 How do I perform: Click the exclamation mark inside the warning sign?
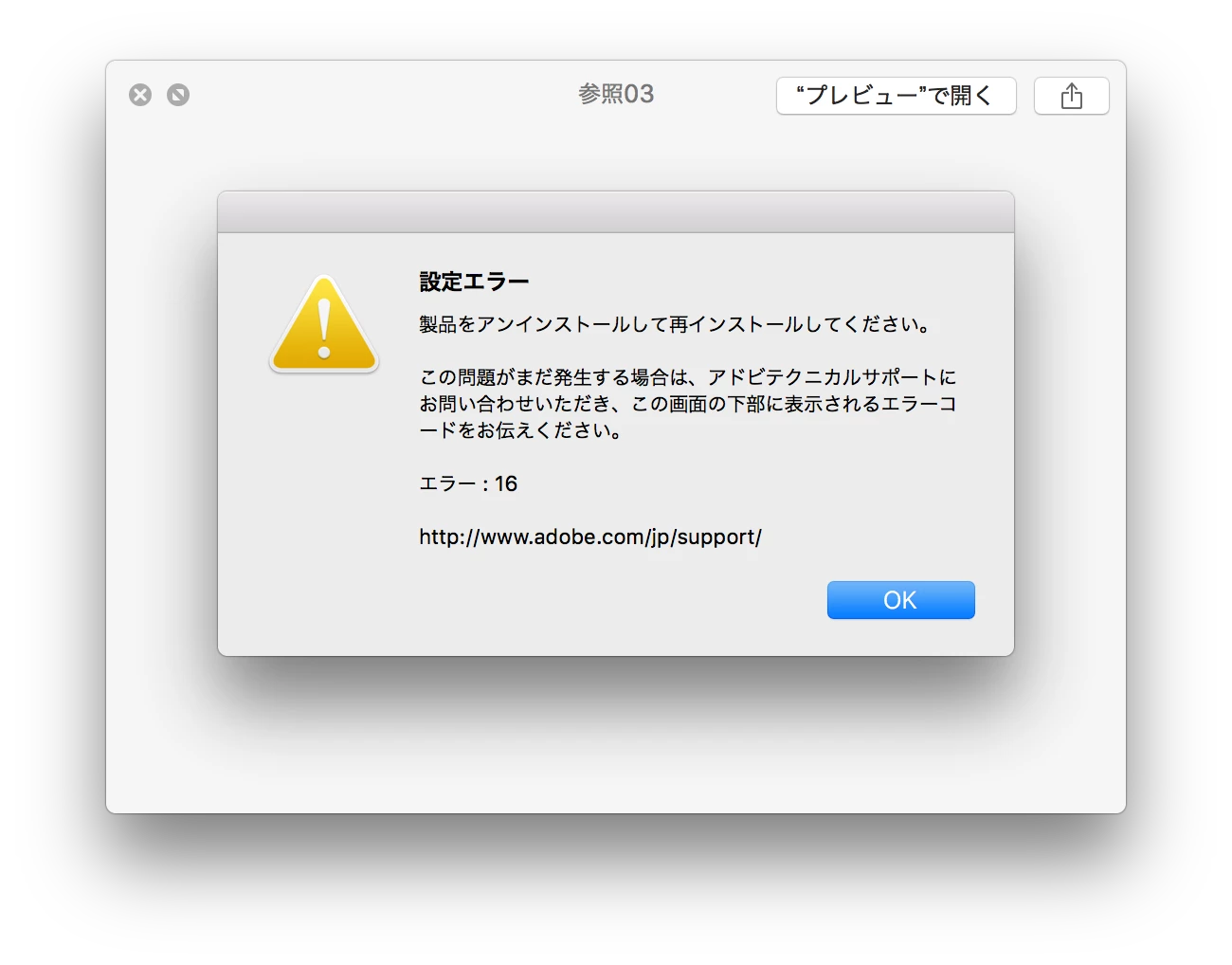coord(324,330)
